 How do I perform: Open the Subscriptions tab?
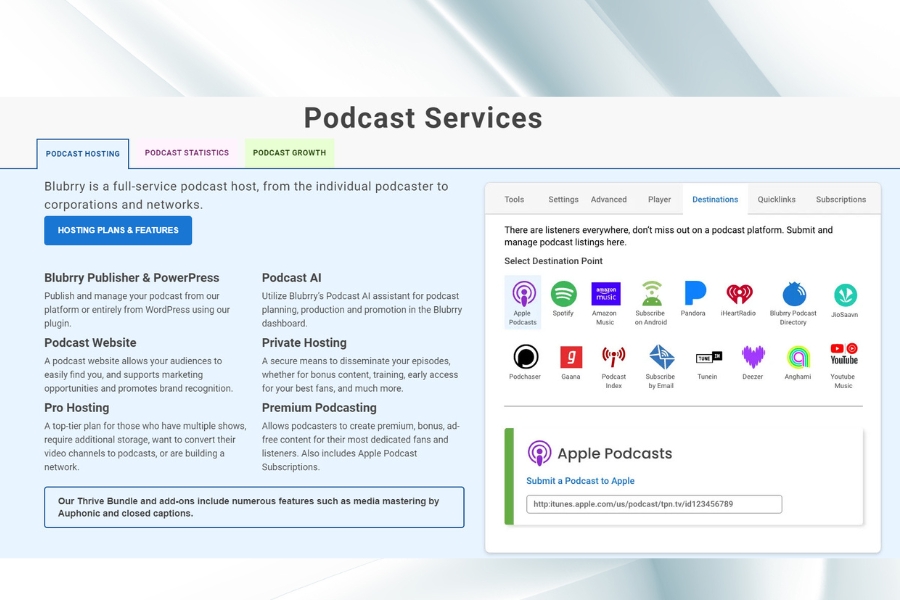point(841,199)
